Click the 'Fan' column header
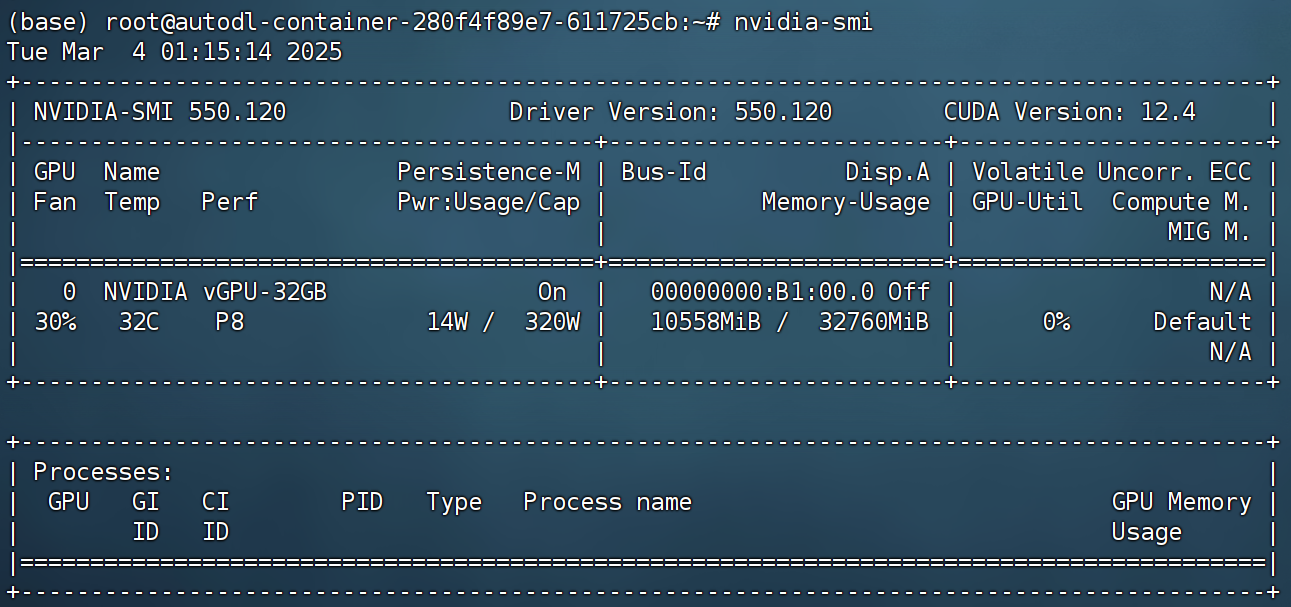The height and width of the screenshot is (607, 1291). pyautogui.click(x=55, y=202)
